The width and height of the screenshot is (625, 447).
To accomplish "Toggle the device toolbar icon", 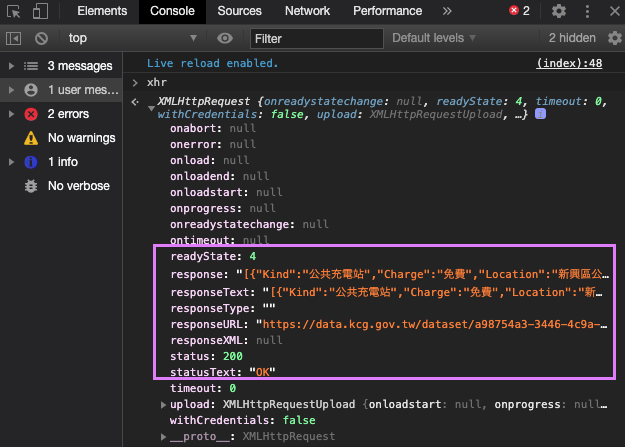I will point(40,12).
